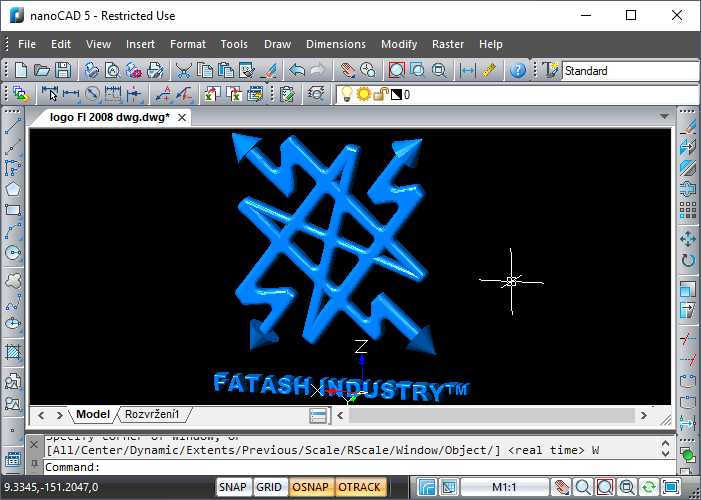Click the Undo arrow icon
701x500 pixels.
coord(296,70)
